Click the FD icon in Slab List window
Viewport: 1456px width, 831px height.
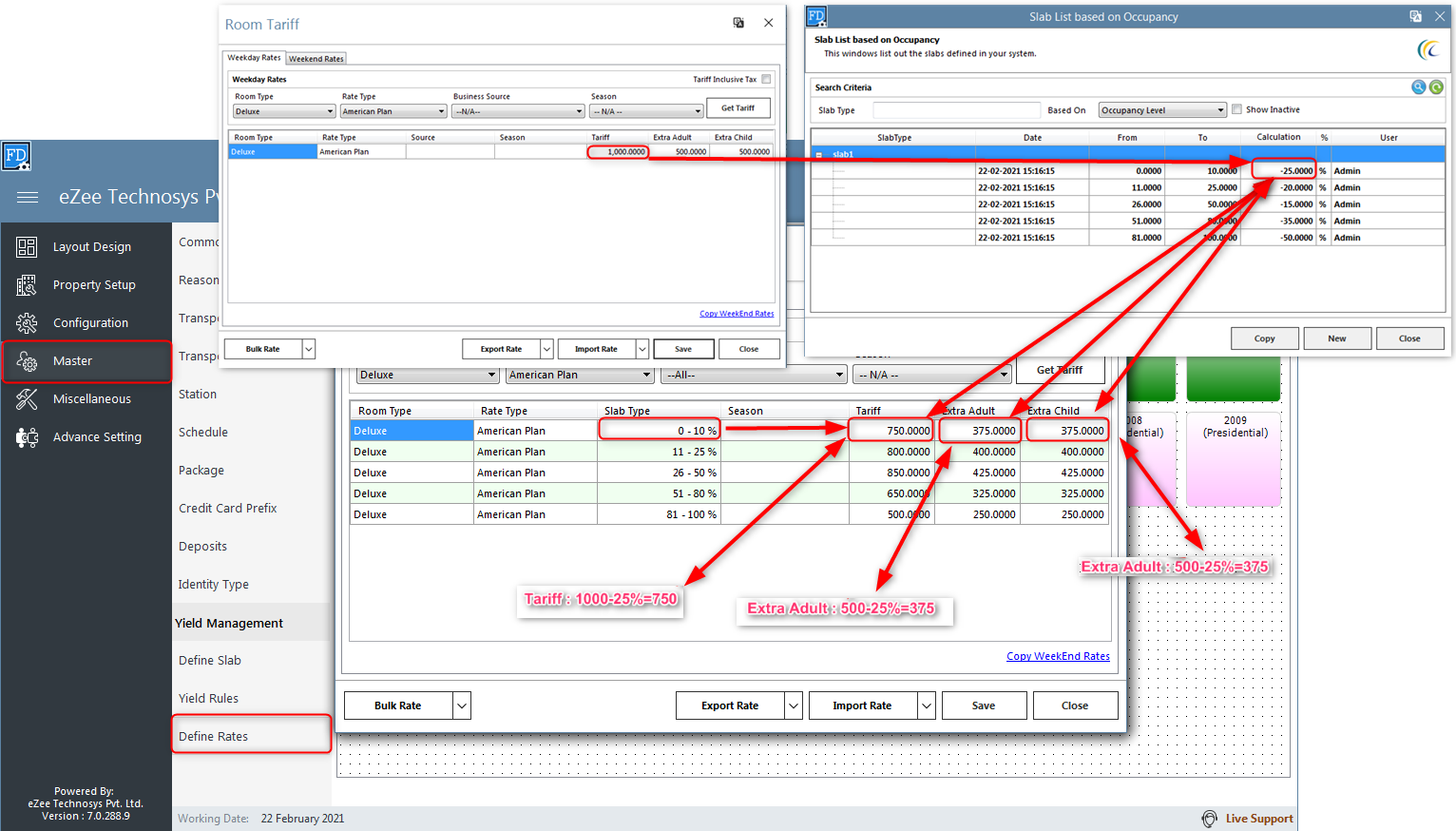(816, 16)
